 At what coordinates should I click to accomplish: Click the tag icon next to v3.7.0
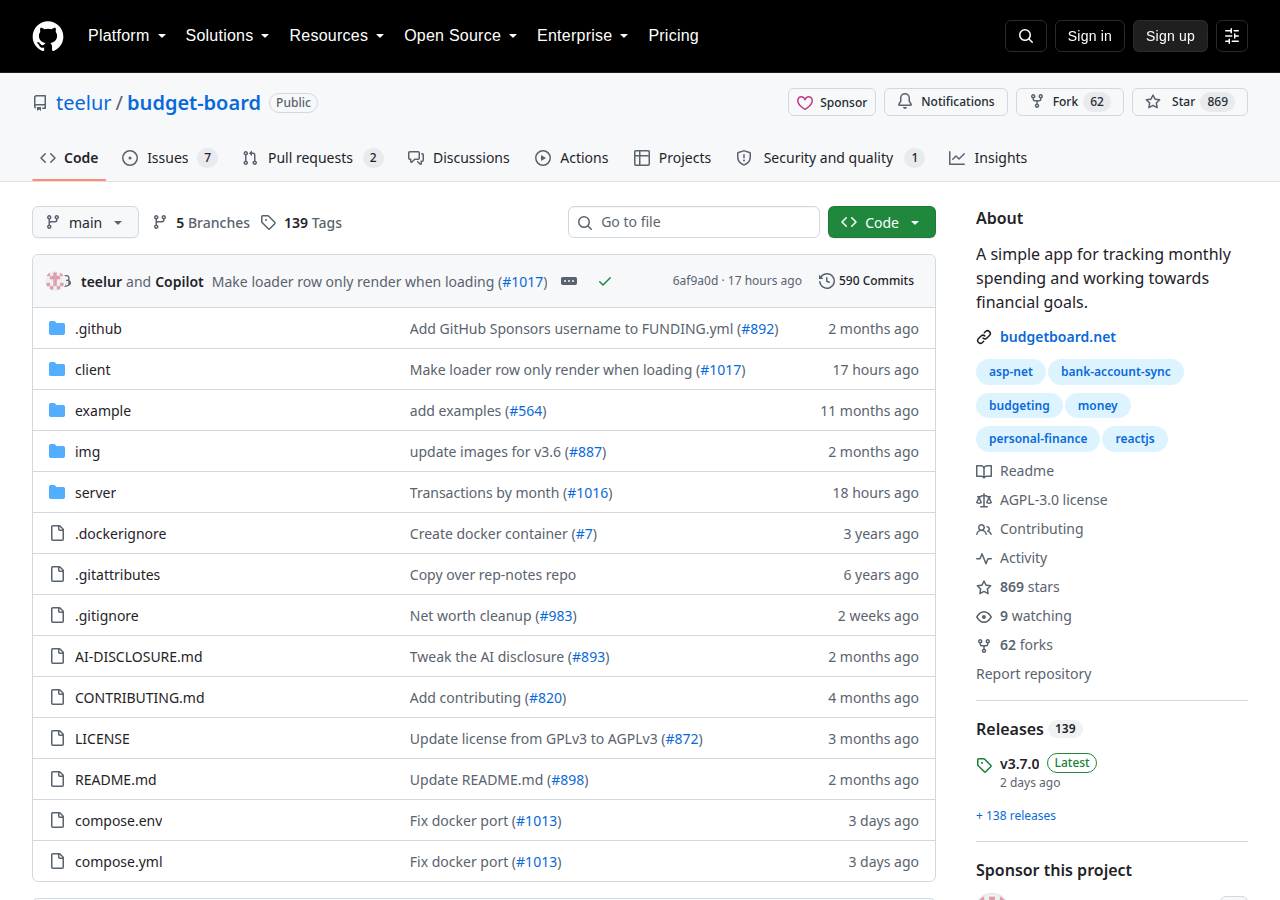pos(984,764)
